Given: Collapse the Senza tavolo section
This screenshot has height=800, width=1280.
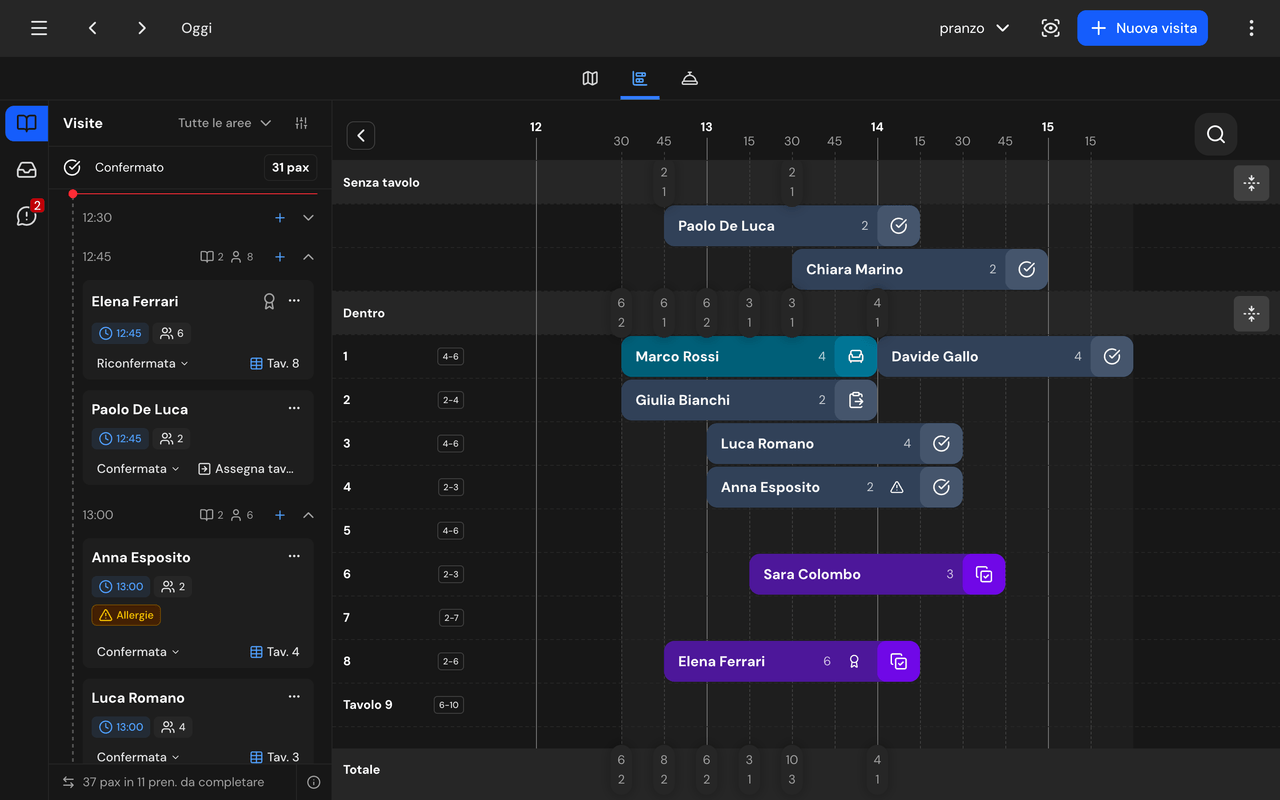Looking at the screenshot, I should [1251, 183].
